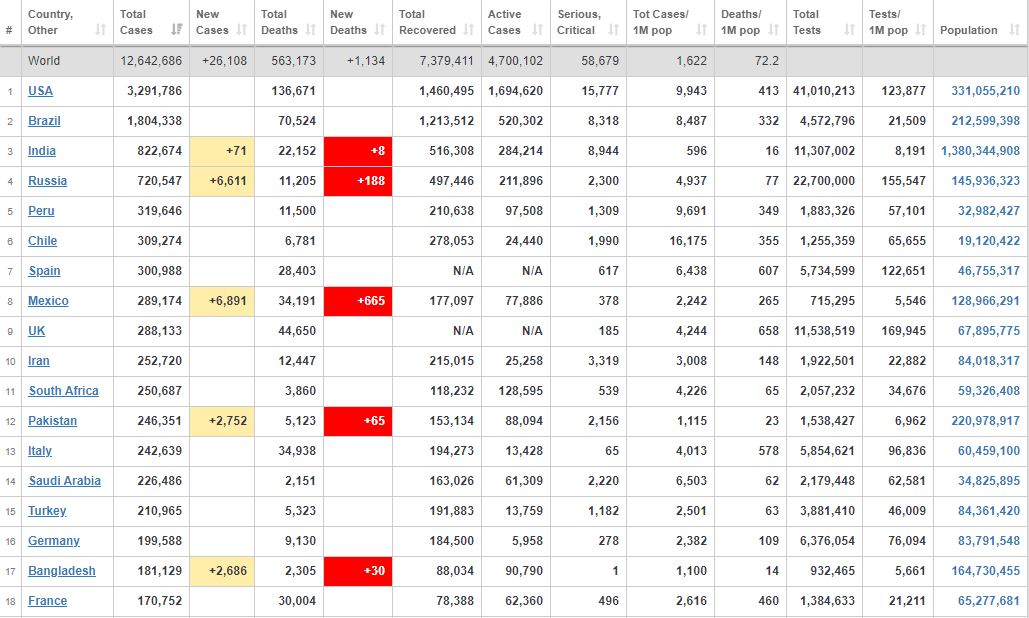Select Russia's new cases cell +6,611
The height and width of the screenshot is (618, 1029).
point(222,181)
